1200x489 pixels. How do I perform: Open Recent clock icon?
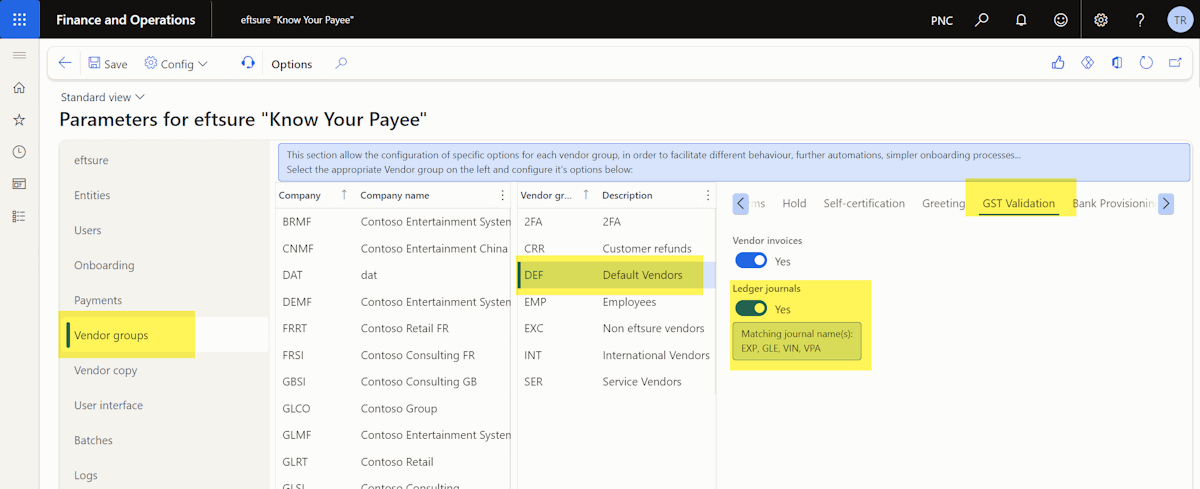tap(19, 152)
